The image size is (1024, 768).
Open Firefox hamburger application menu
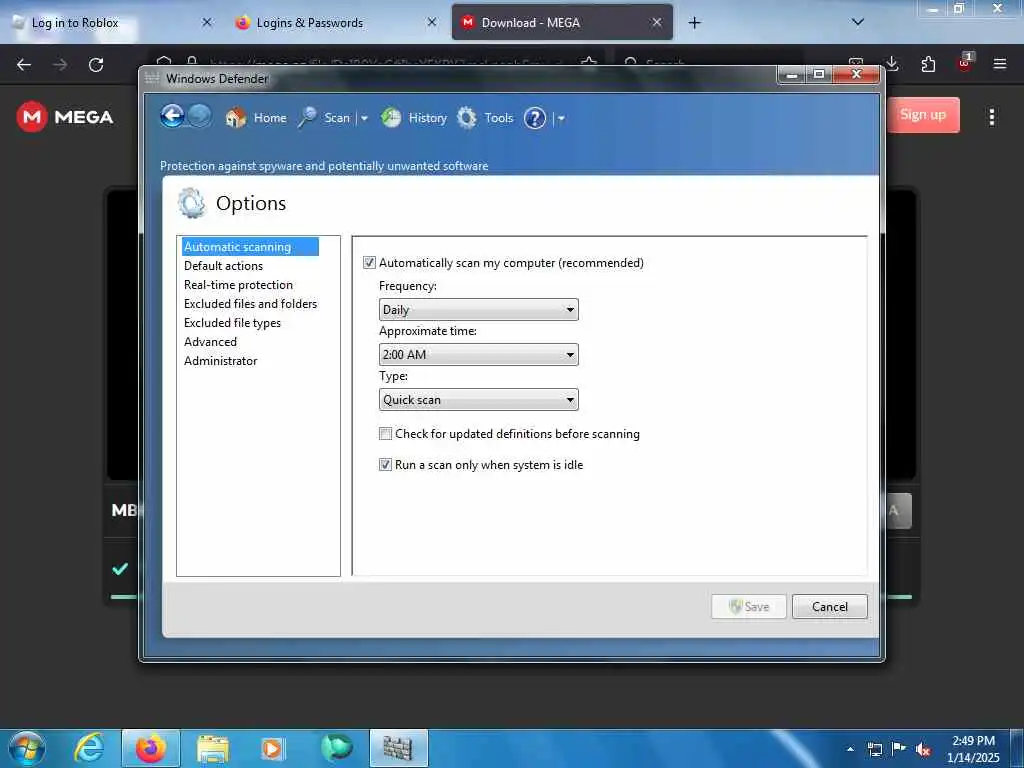(1000, 64)
